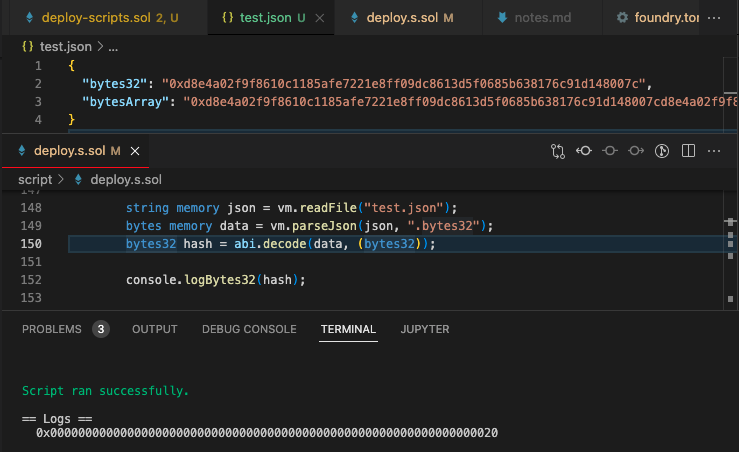Go to previous change icon
The width and height of the screenshot is (739, 452).
pyautogui.click(x=583, y=151)
